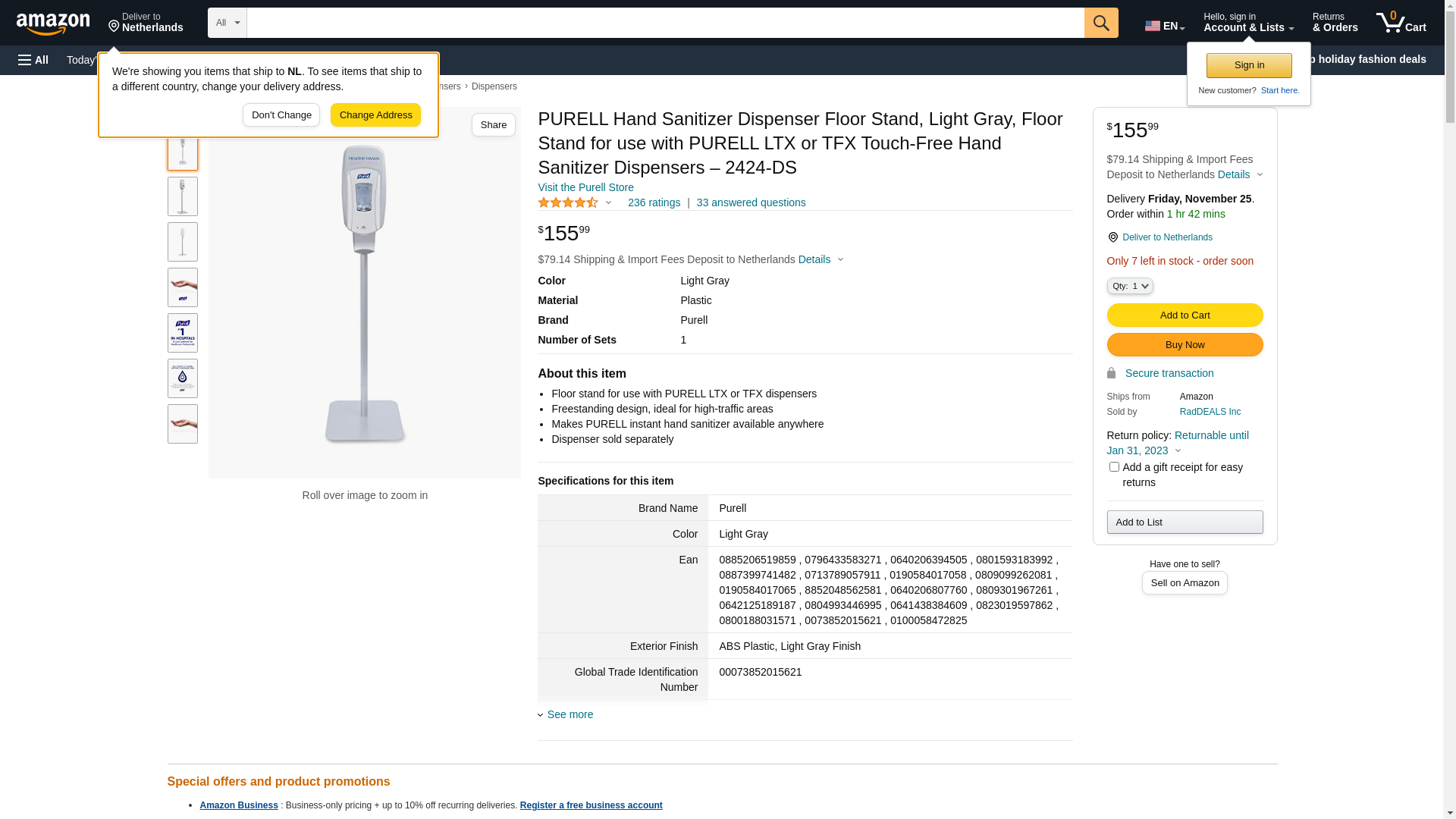
Task: Click the US flag language selector
Action: [1164, 26]
